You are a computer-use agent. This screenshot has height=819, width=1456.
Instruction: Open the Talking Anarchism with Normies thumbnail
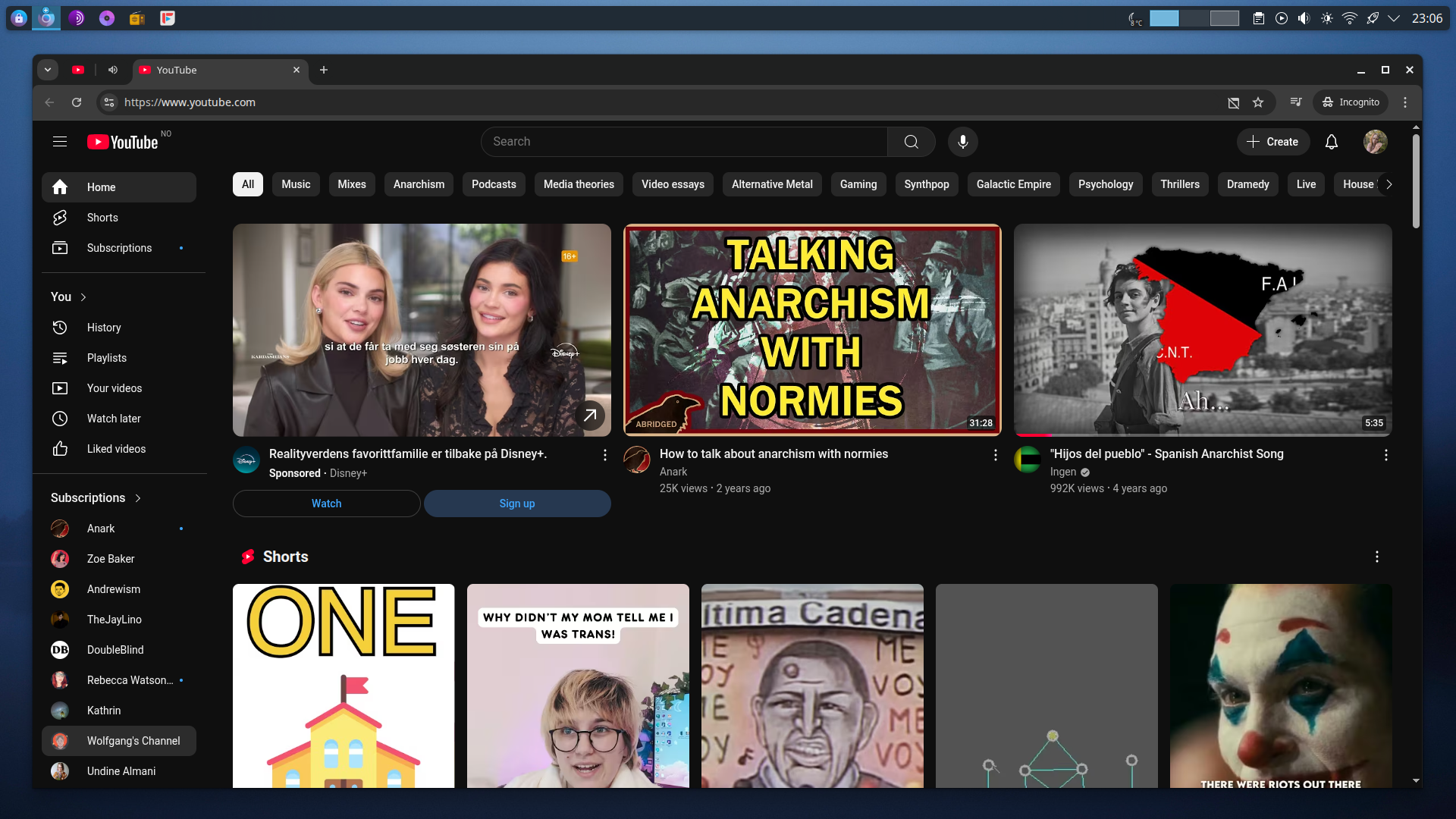(x=812, y=330)
